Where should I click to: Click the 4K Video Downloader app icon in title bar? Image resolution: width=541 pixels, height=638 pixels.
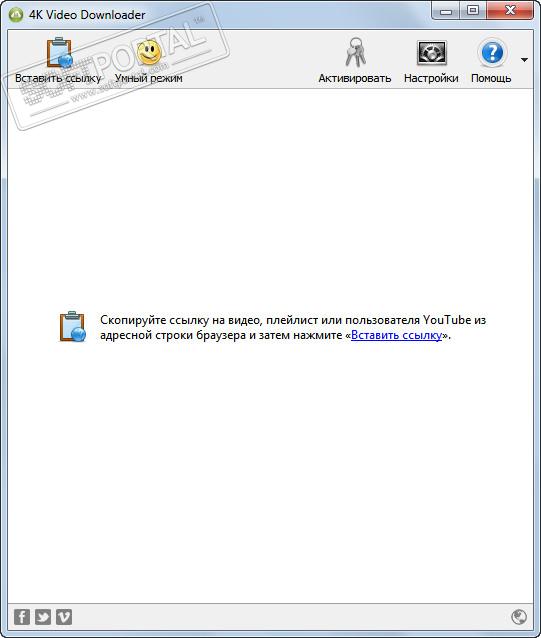click(x=16, y=15)
